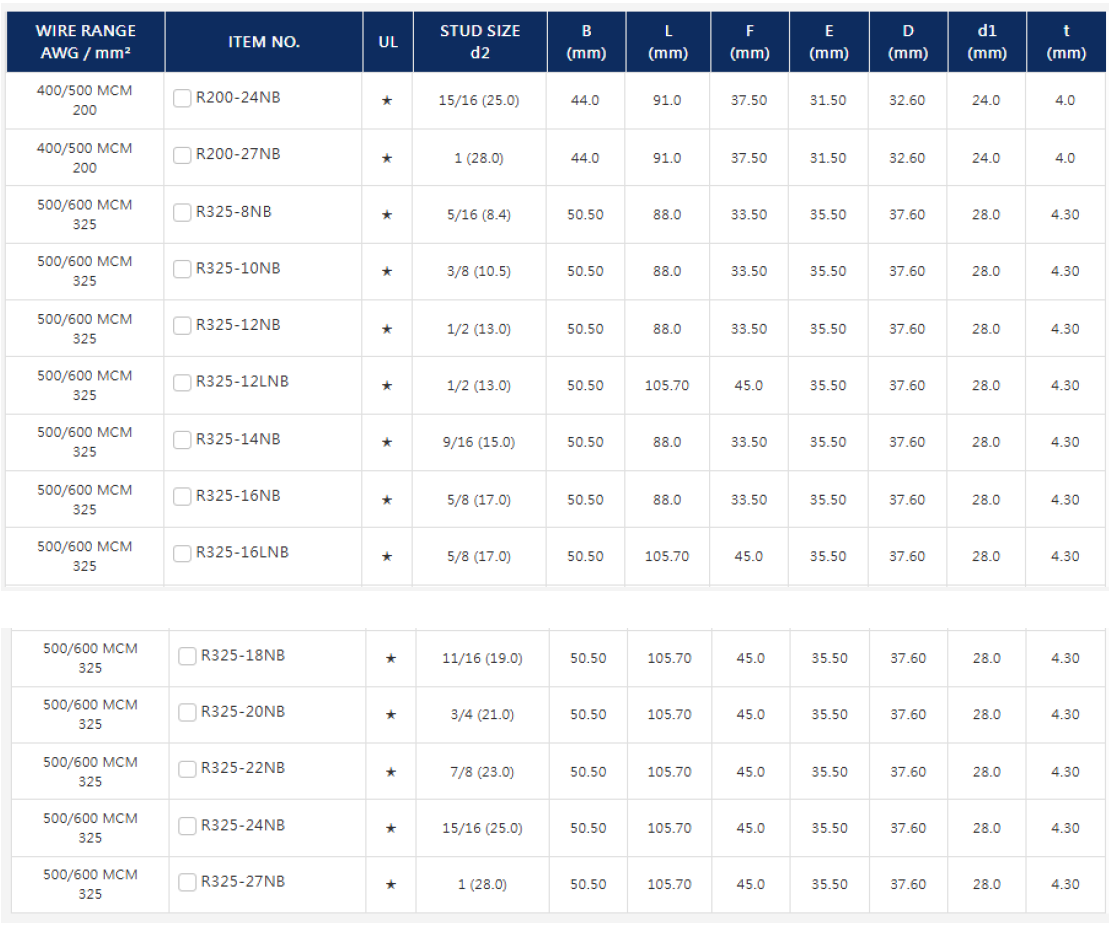Enable the R325-12NB checkbox
1109x936 pixels.
[182, 325]
